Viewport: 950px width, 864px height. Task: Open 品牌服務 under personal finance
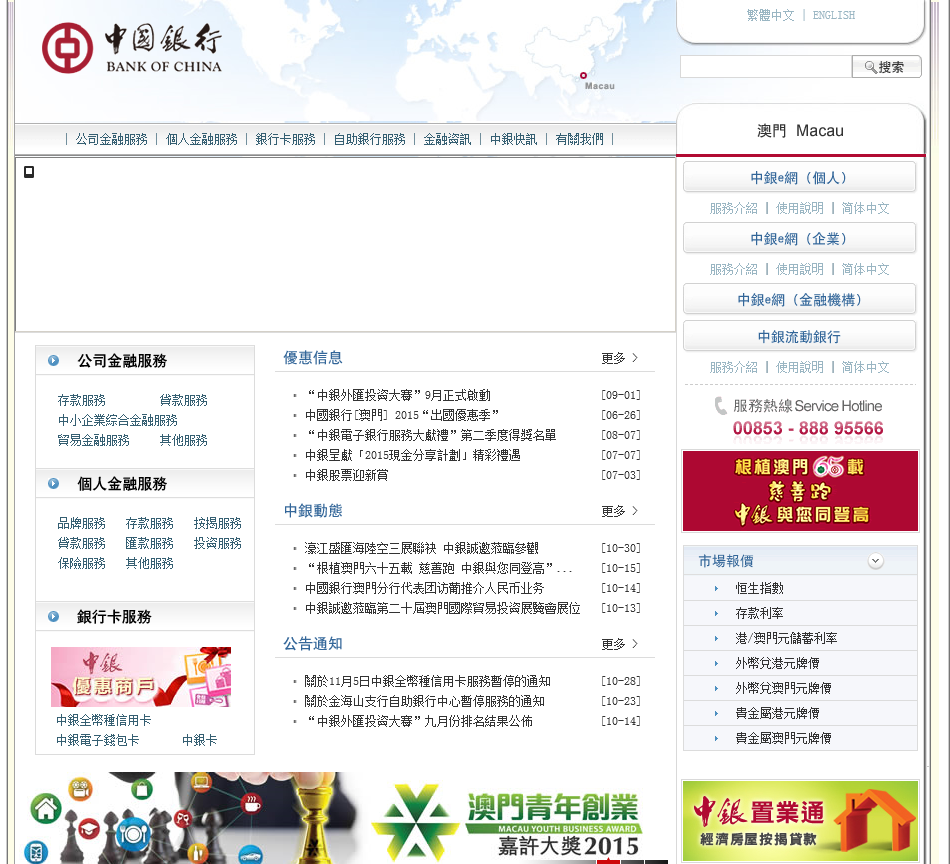[x=81, y=523]
